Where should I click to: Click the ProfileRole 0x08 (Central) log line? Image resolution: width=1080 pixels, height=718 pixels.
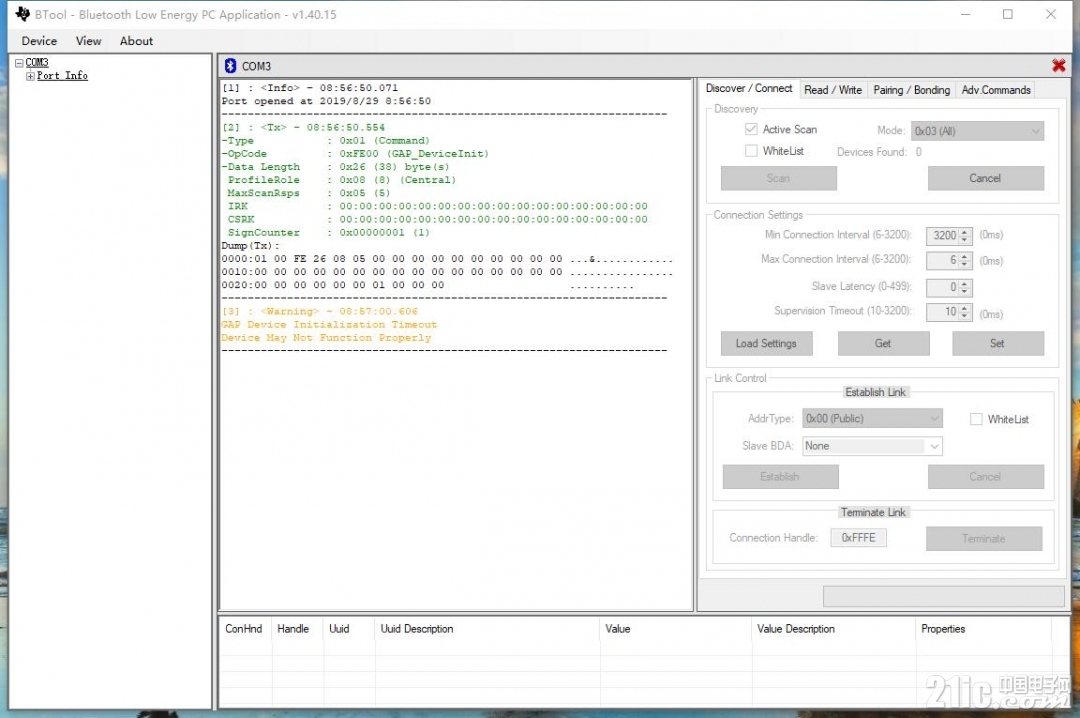342,180
